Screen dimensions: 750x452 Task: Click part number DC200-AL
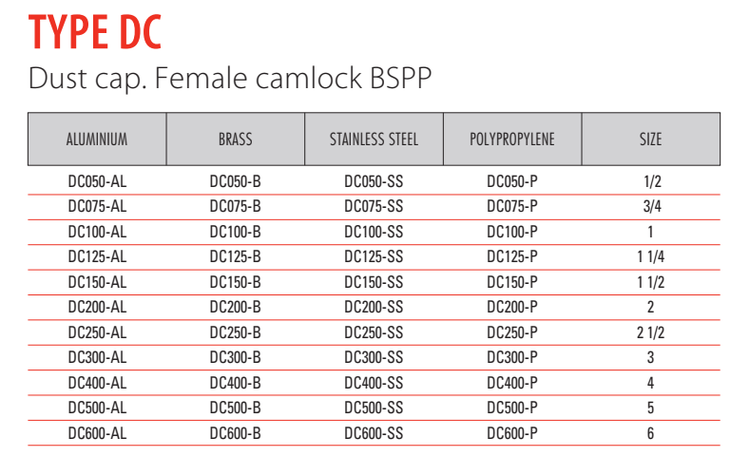(x=96, y=307)
